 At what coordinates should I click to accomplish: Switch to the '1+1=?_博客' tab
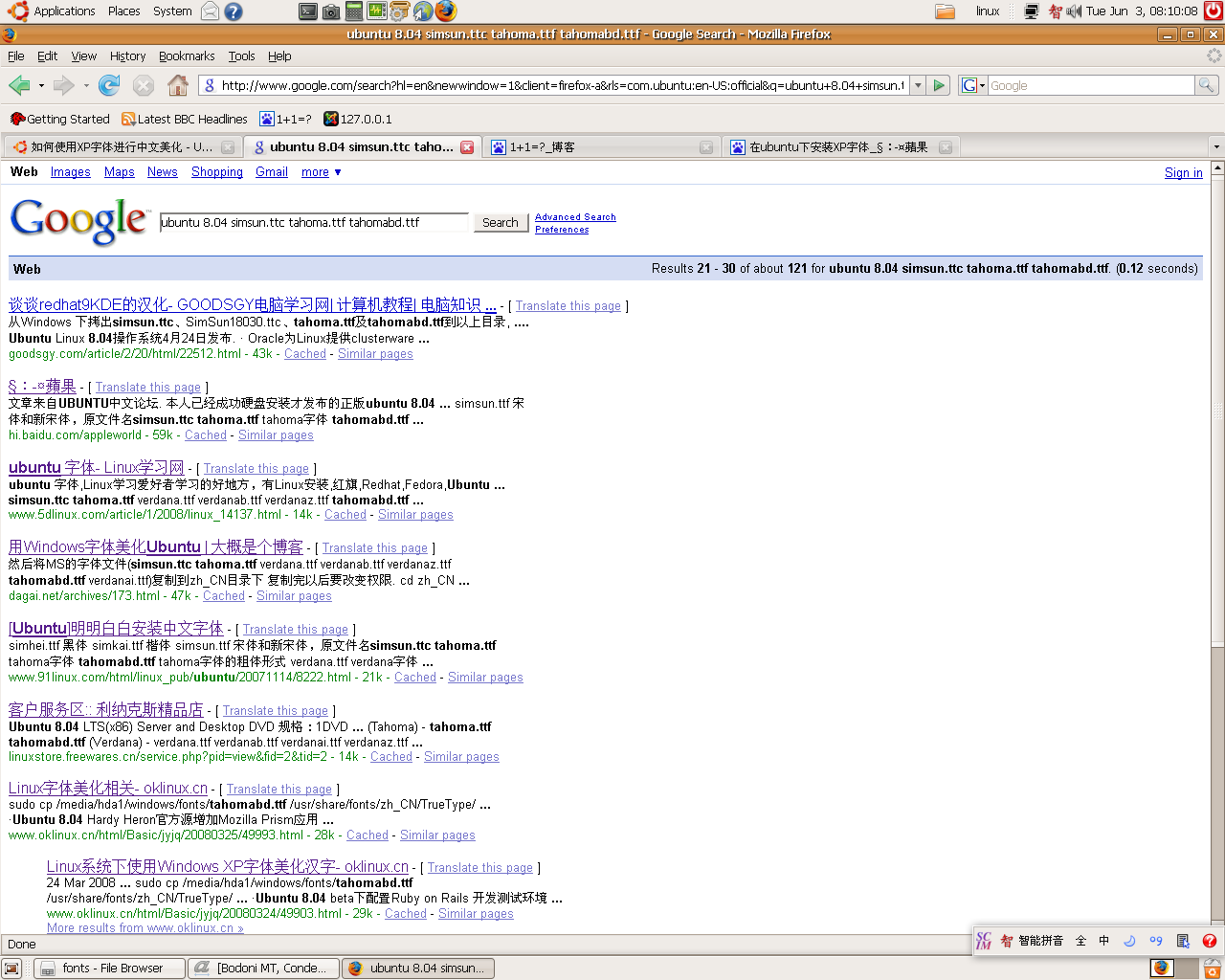[601, 147]
